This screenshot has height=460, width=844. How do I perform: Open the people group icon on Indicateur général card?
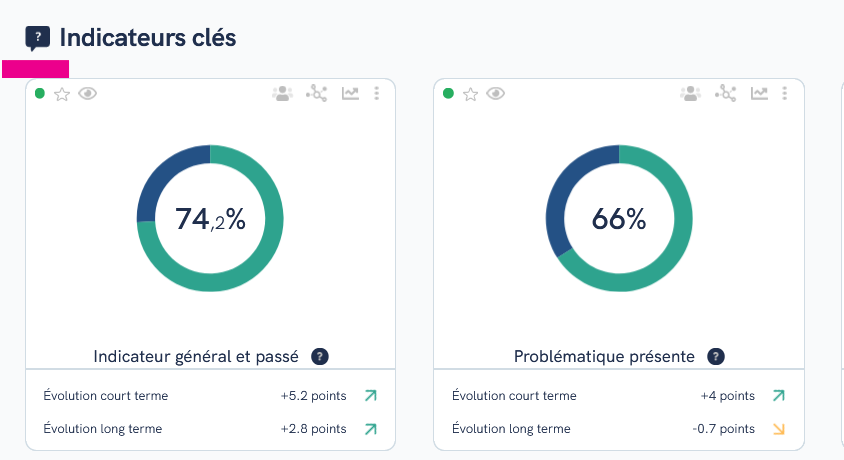pyautogui.click(x=282, y=94)
